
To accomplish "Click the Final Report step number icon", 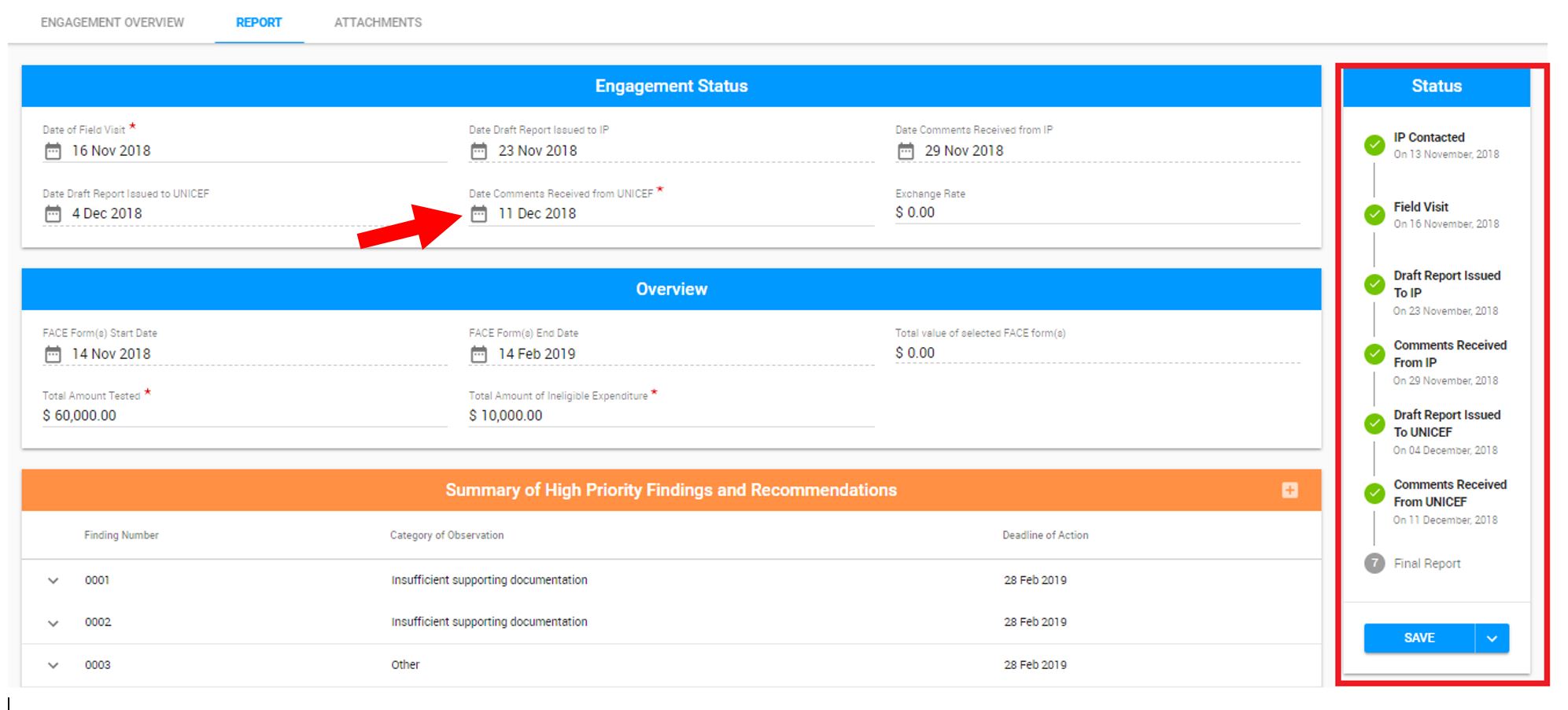I will coord(1374,564).
